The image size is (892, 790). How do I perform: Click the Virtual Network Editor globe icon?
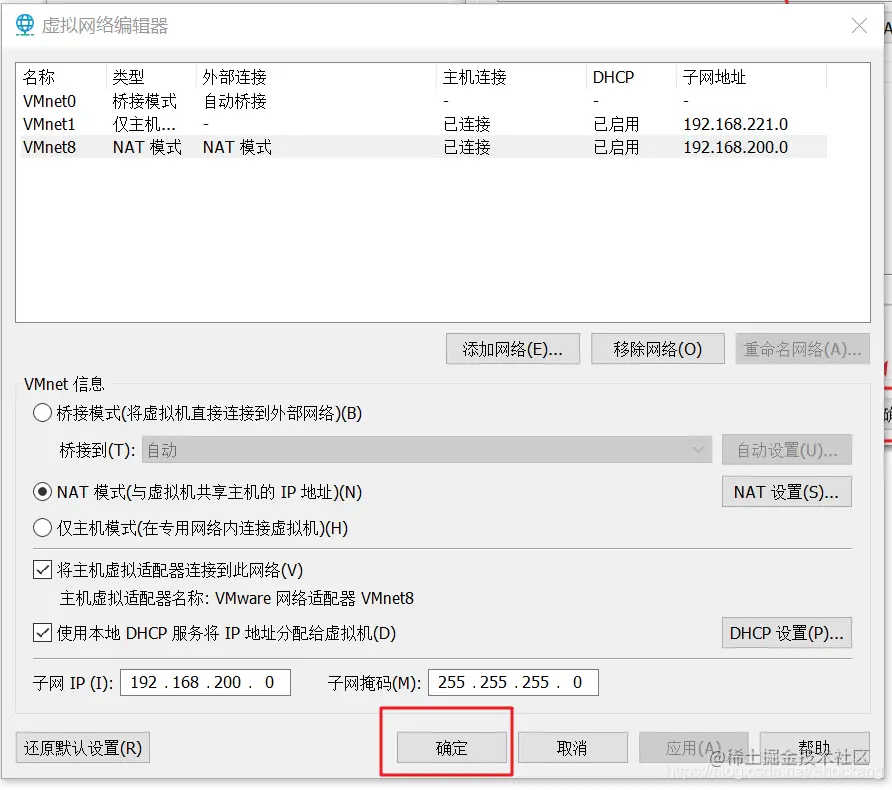click(24, 25)
